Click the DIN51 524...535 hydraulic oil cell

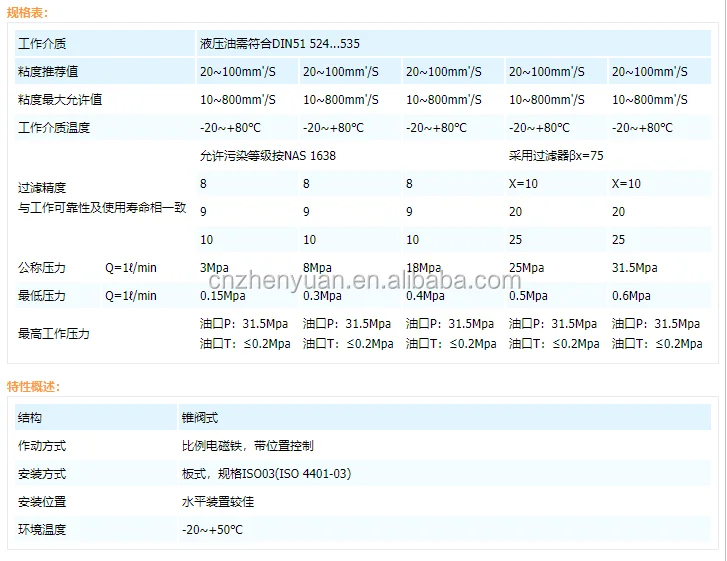tap(280, 44)
